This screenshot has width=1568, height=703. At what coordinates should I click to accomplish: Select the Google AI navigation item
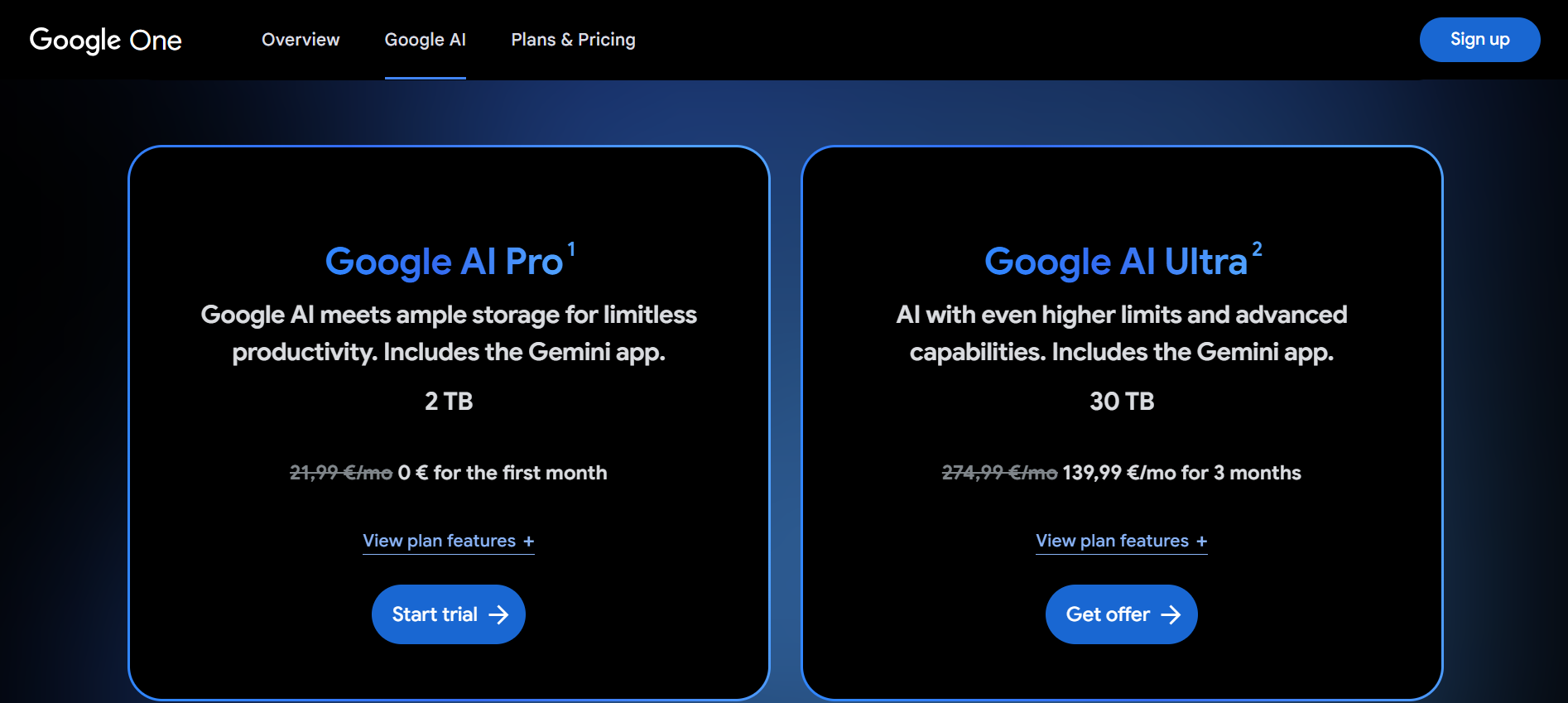[x=425, y=39]
